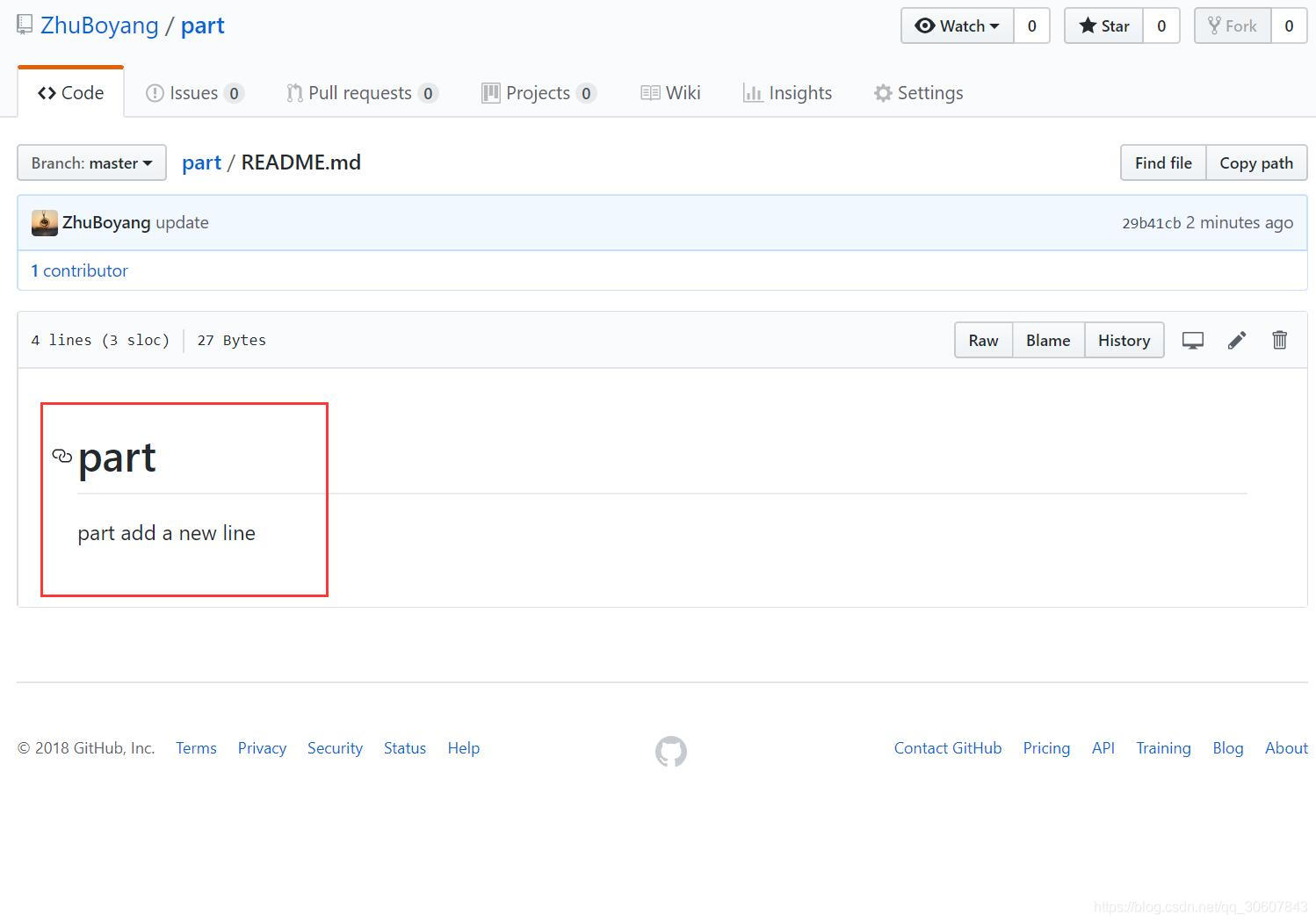Show the 1 contributor list

[79, 270]
